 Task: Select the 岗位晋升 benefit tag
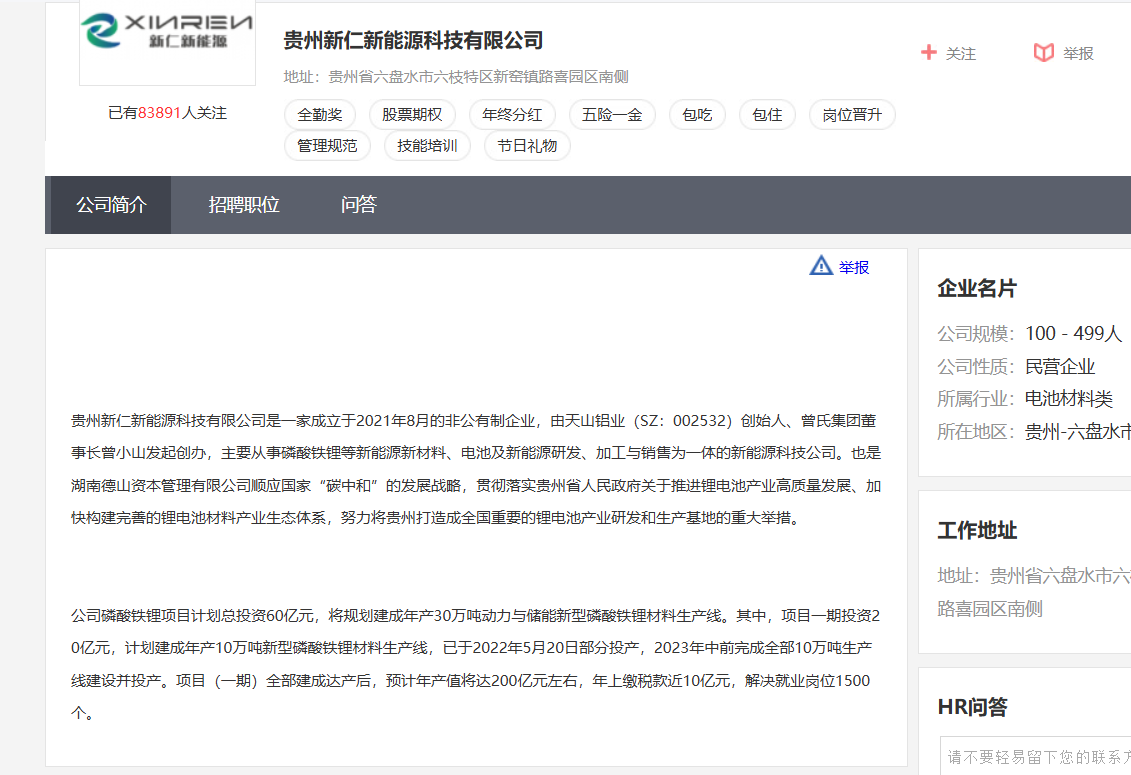click(852, 115)
